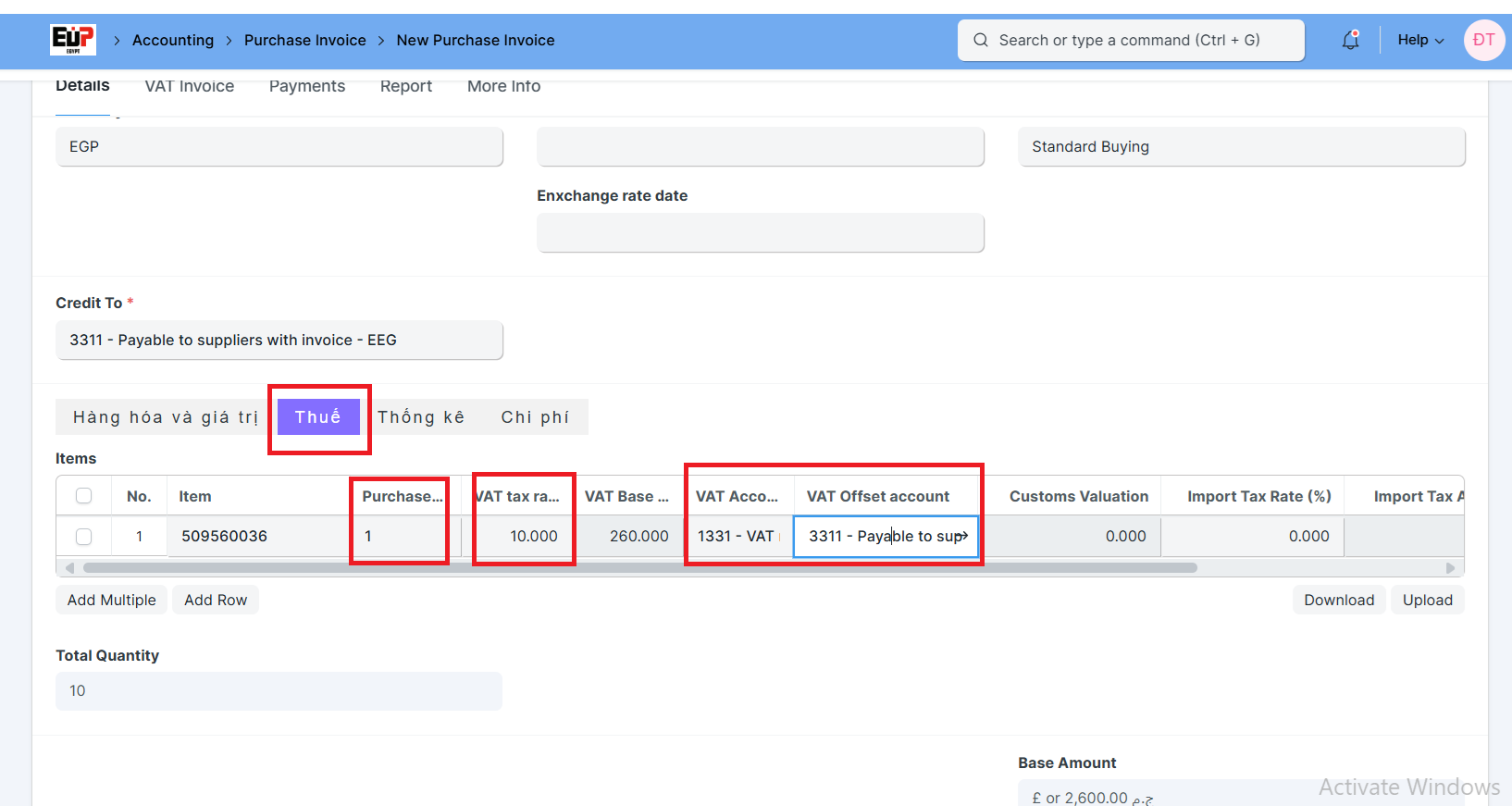Click the Upload button
Screen dimensions: 1512x806
[x=1427, y=600]
